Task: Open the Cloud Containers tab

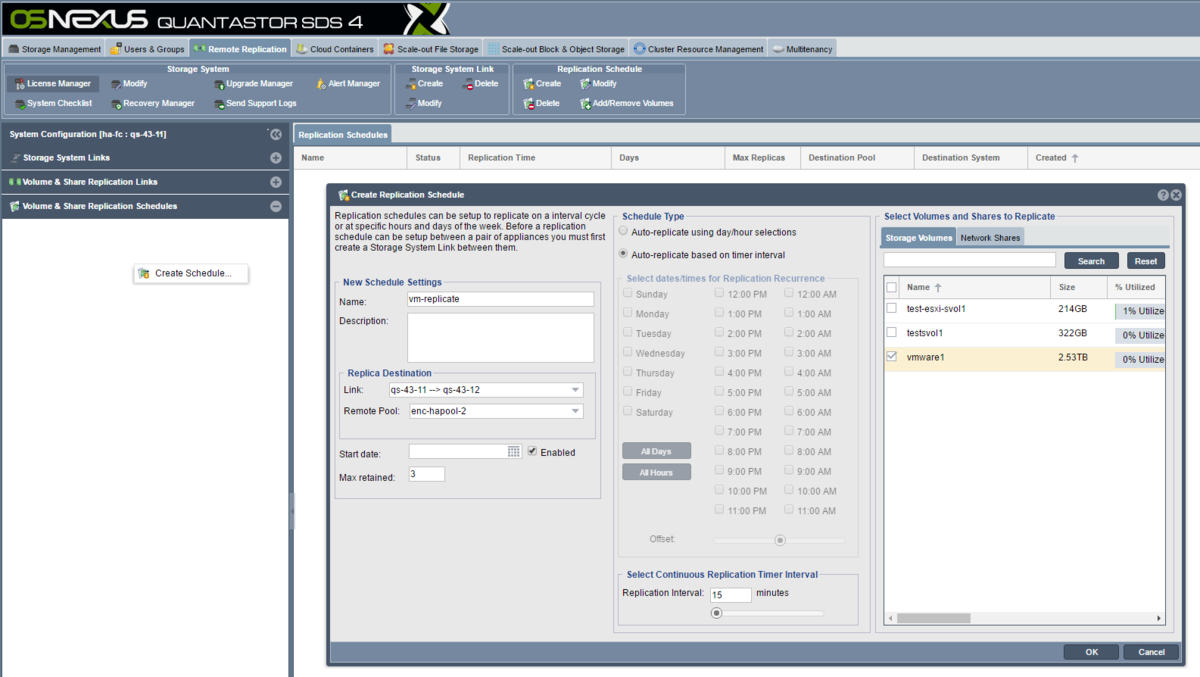Action: point(335,49)
